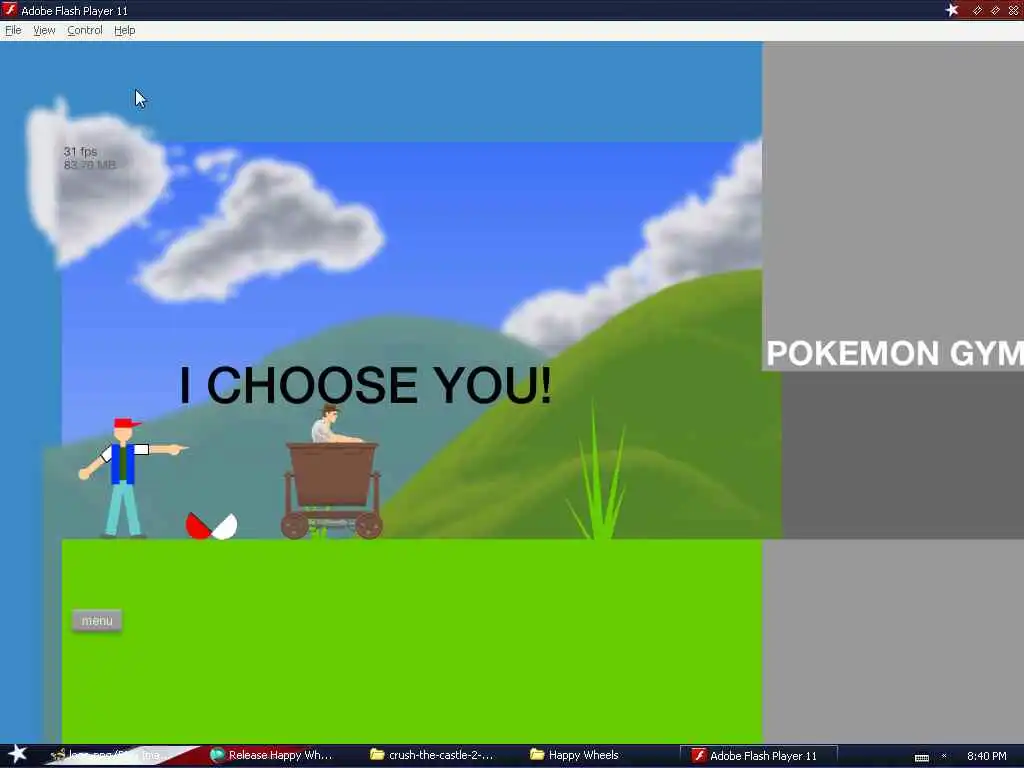Screen dimensions: 1024x768
Task: Click the Flash icon on taskbar button
Action: tap(699, 756)
